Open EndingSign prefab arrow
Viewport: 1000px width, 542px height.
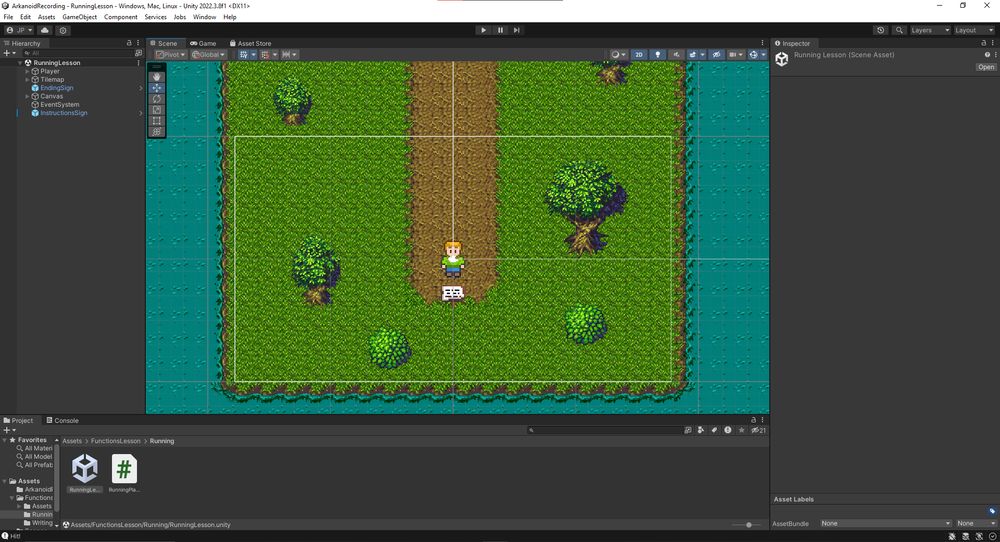click(140, 88)
